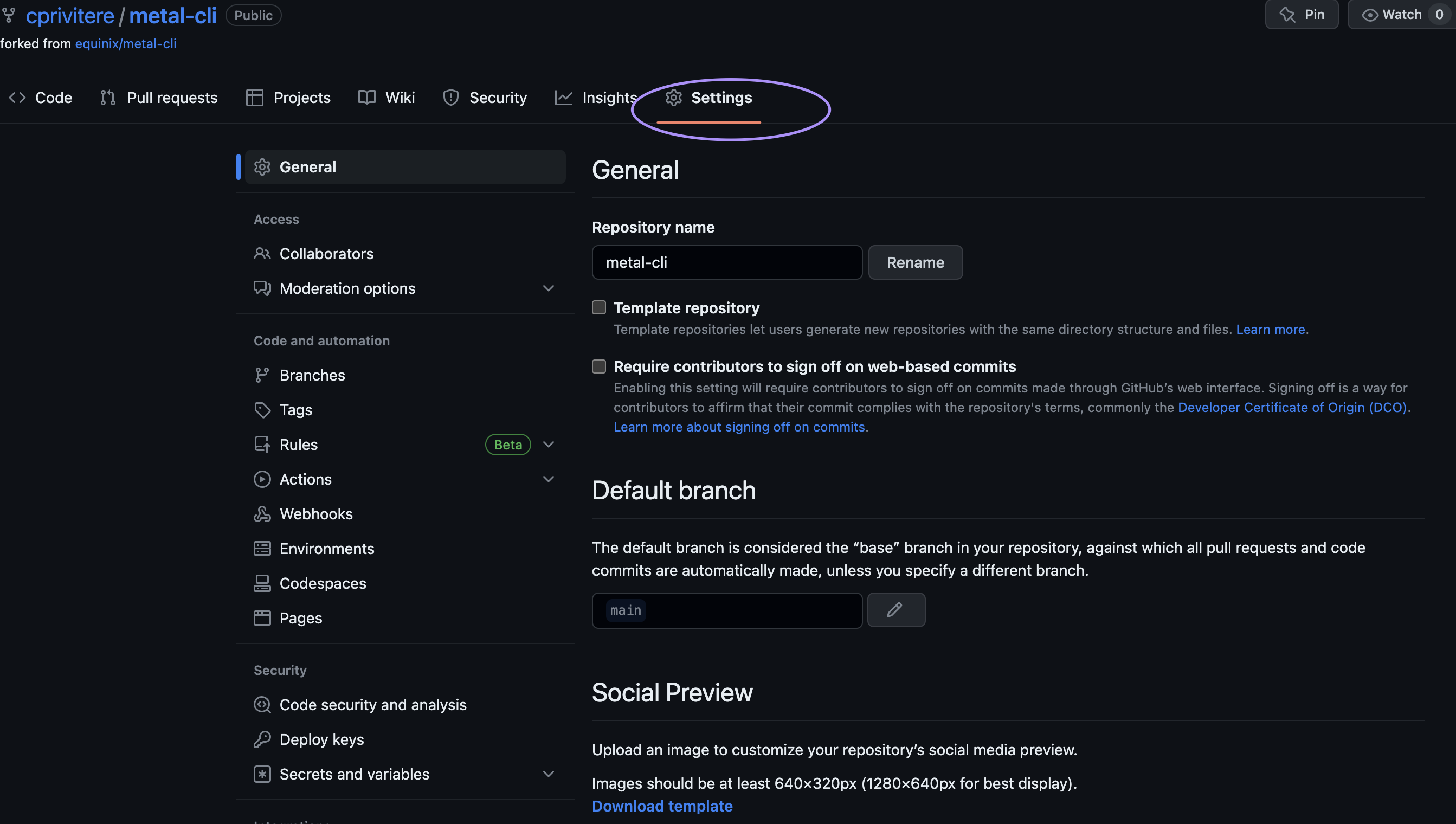Click the Secrets and variables asterisk icon
1456x824 pixels.
[x=262, y=774]
